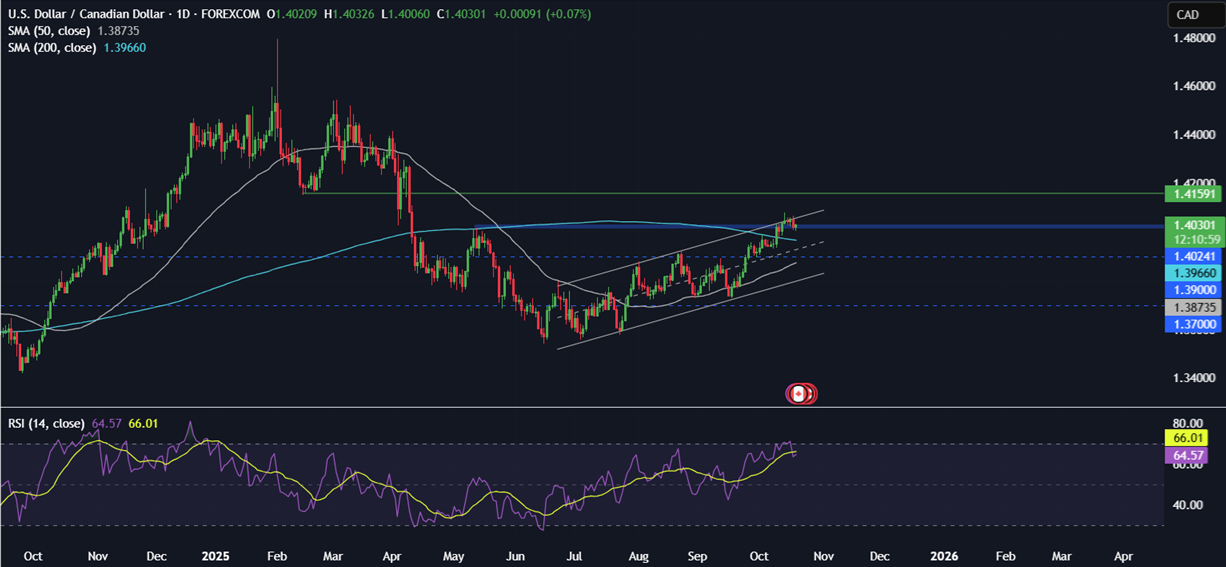Click the 2026 label on time axis

point(945,553)
